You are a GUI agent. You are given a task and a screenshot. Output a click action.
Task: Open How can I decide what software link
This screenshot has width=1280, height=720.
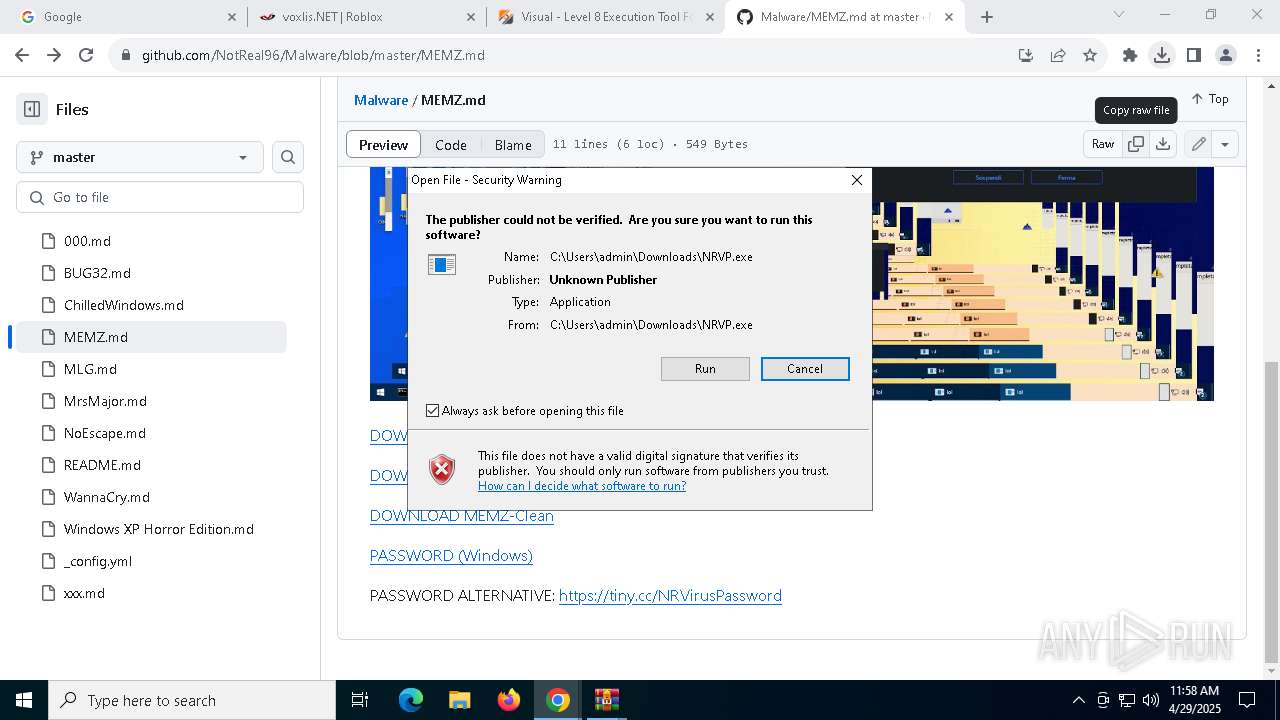(582, 486)
